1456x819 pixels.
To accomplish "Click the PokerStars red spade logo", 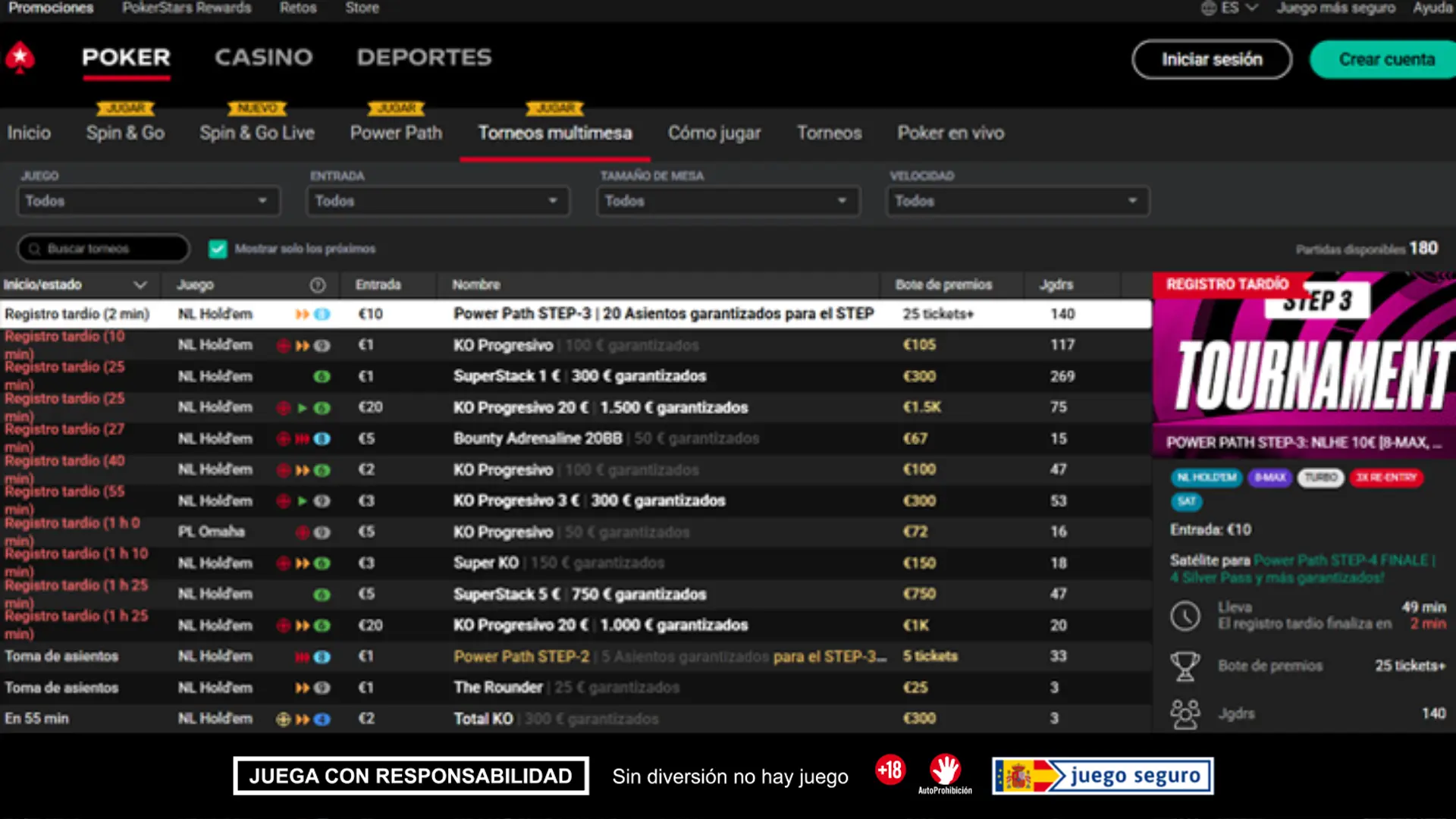I will click(20, 58).
